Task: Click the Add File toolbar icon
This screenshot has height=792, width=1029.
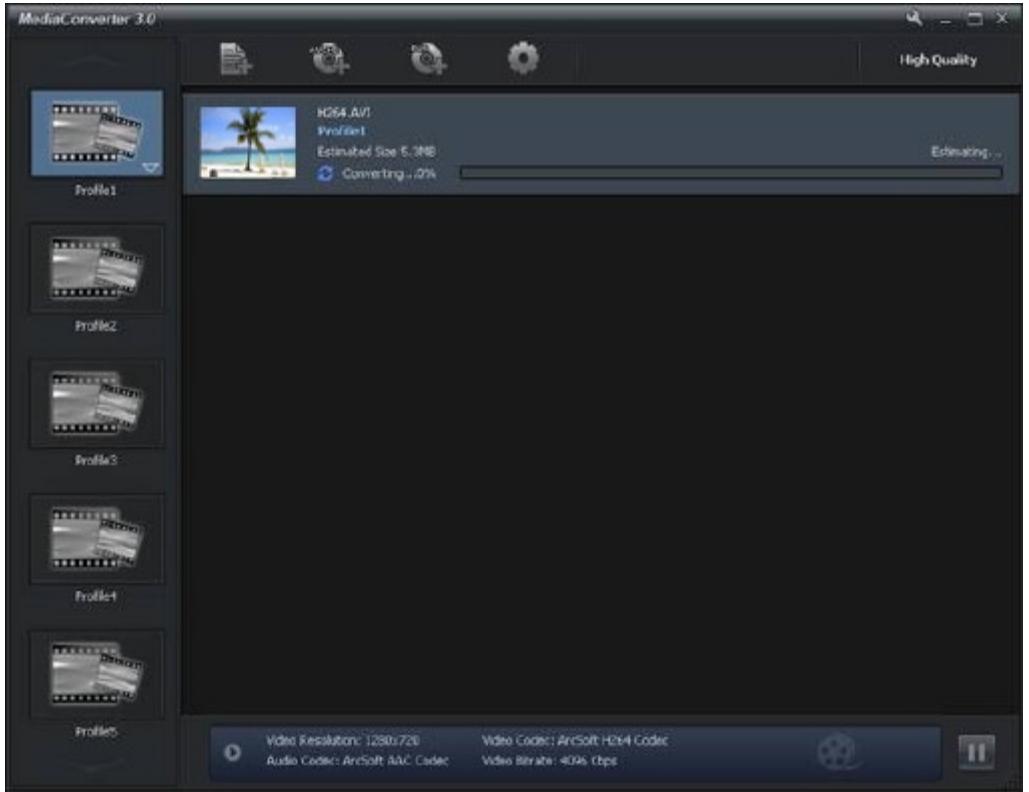Action: point(235,59)
